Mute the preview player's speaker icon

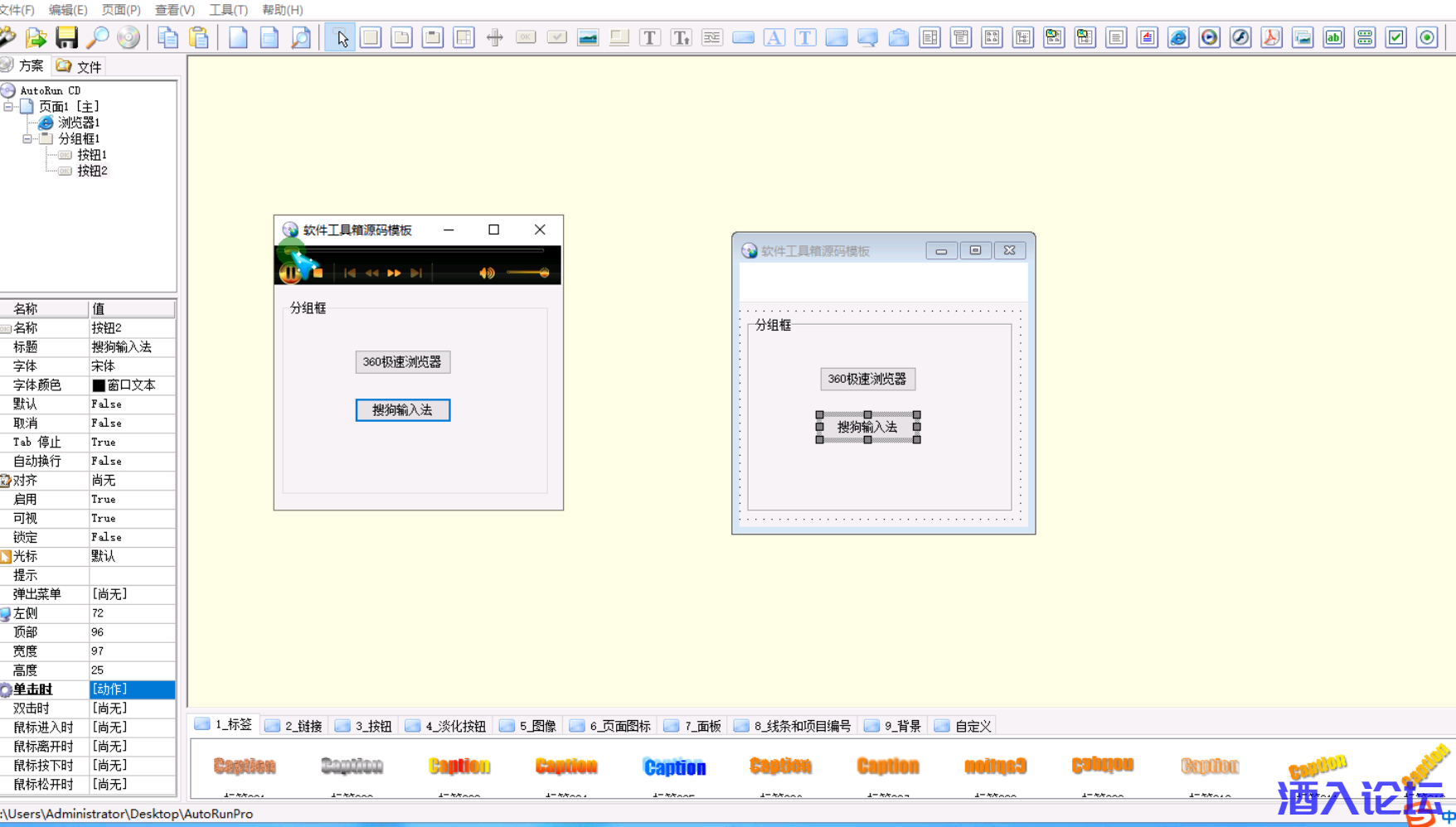[x=487, y=273]
